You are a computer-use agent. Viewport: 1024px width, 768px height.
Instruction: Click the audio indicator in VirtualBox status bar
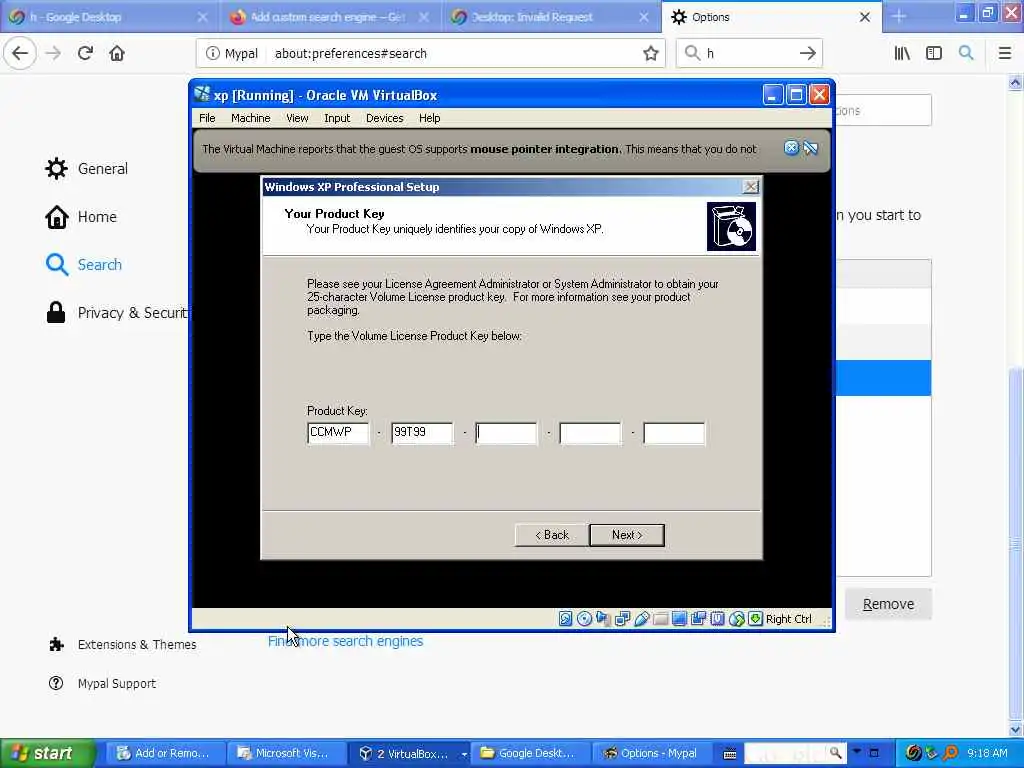click(603, 618)
